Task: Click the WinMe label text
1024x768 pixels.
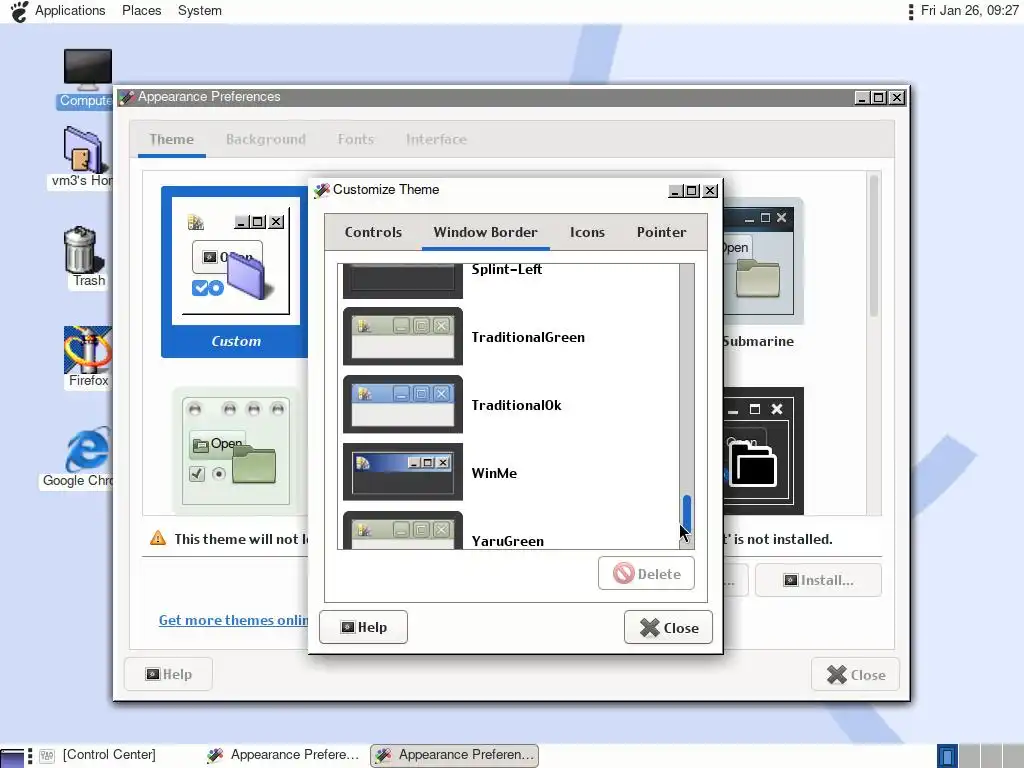Action: tap(494, 473)
